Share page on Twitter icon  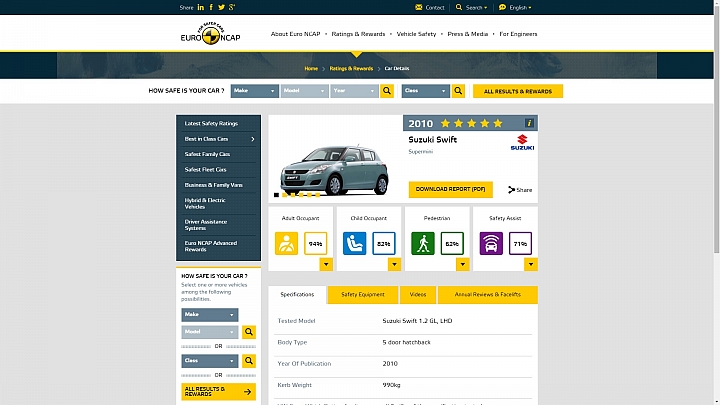point(221,7)
